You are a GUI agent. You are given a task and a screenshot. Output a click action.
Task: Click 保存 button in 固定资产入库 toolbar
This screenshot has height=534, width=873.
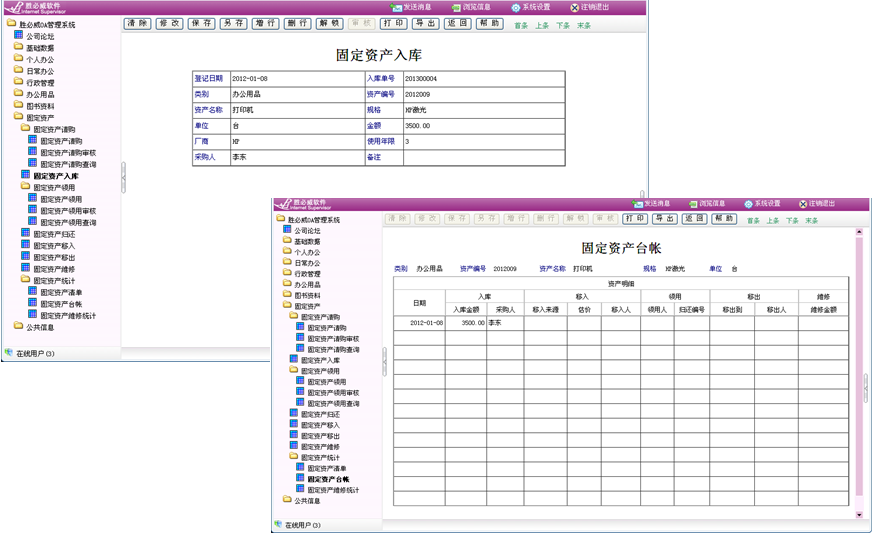coord(202,23)
